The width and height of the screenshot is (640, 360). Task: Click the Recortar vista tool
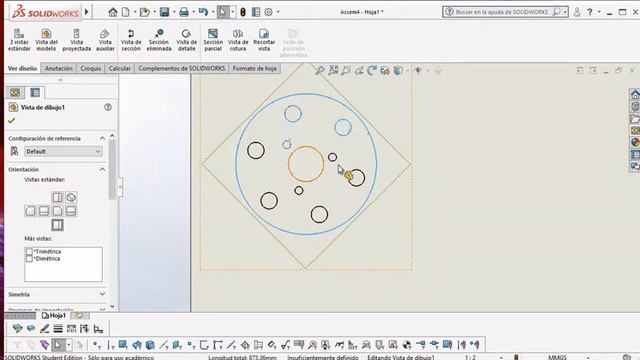[264, 40]
